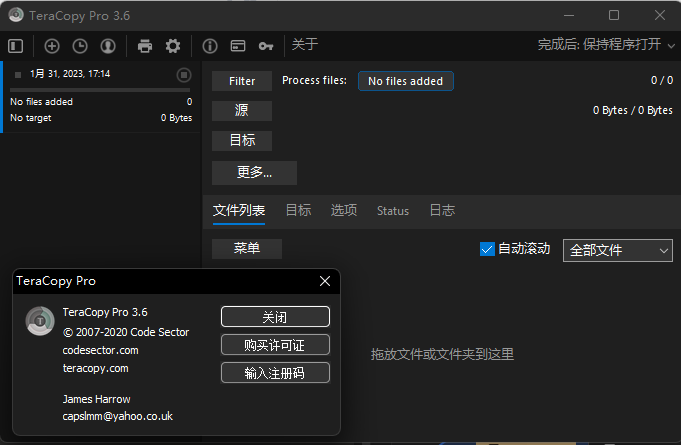The width and height of the screenshot is (681, 445).
Task: Click the 关于 toolbar label
Action: click(305, 44)
